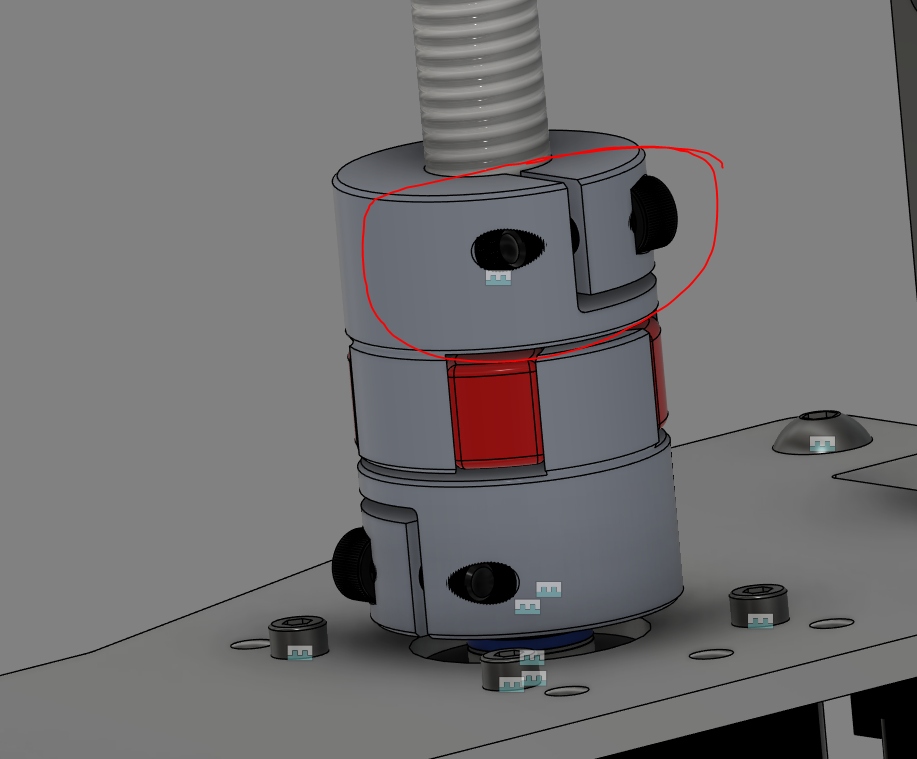917x759 pixels.
Task: Click the joint glyph under the upper hub clamp screw
Action: (498, 278)
